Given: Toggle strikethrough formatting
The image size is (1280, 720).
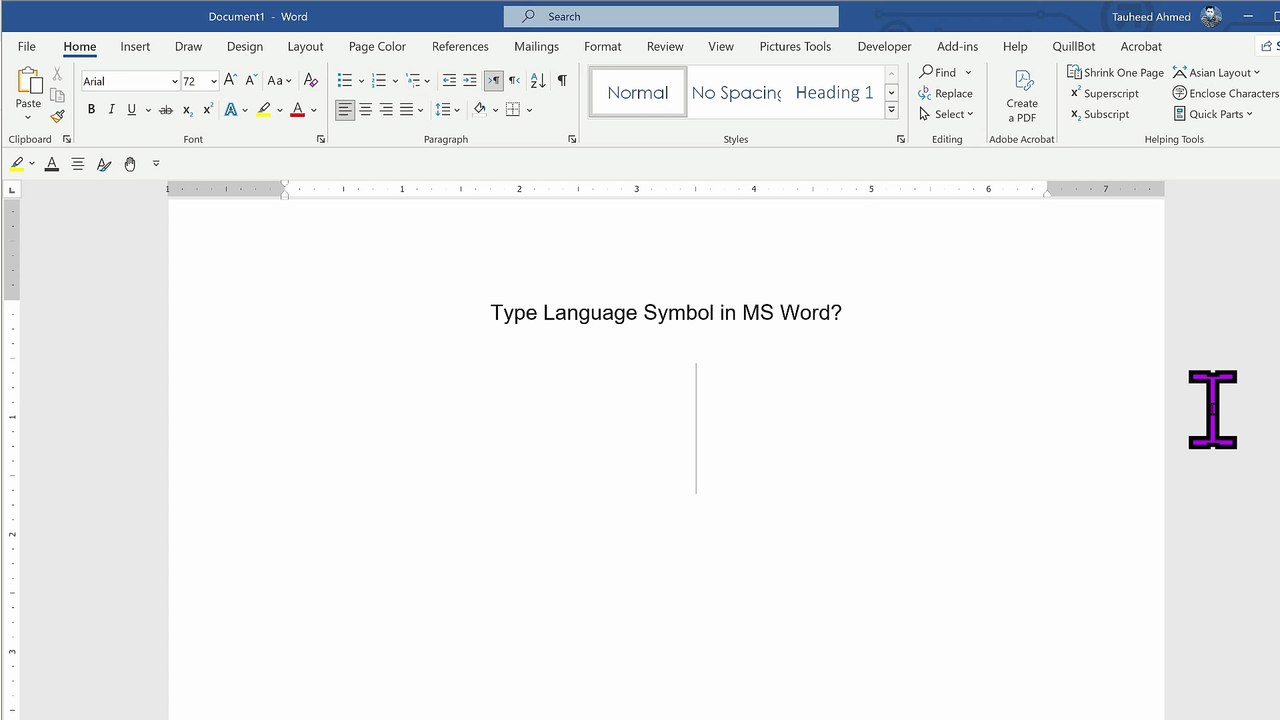Looking at the screenshot, I should 166,109.
